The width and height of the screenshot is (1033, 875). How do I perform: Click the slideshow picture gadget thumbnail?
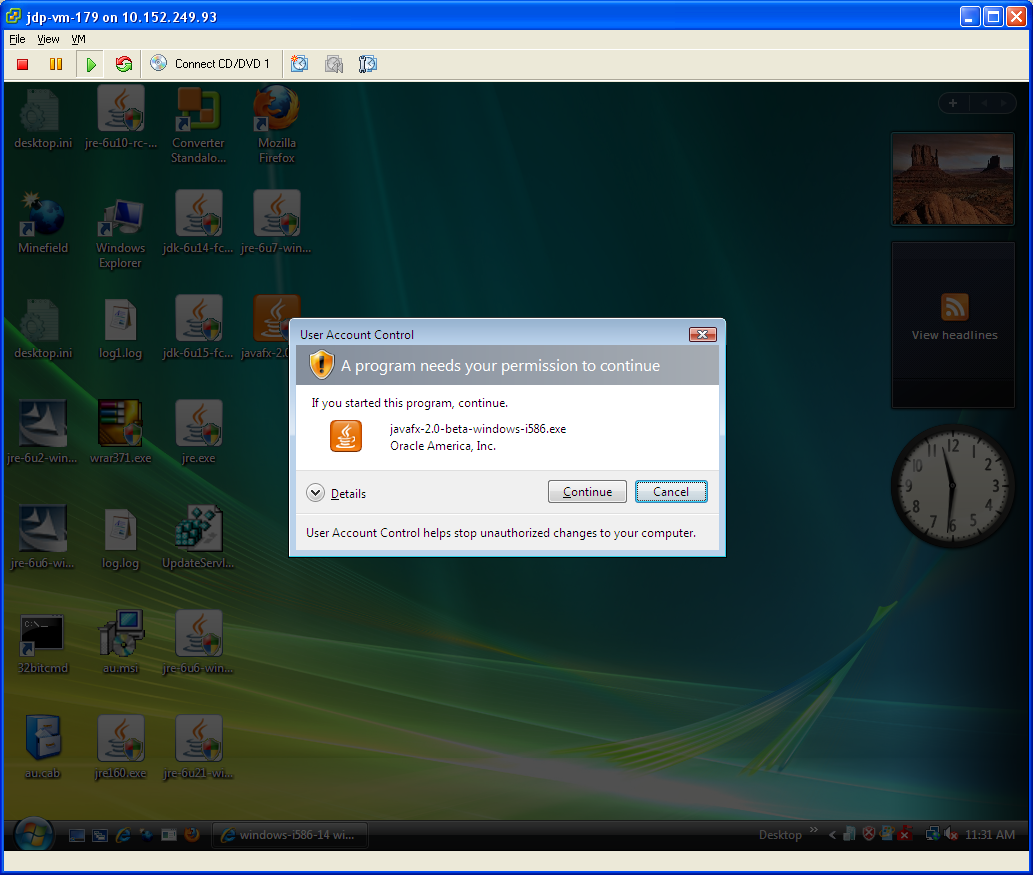953,180
